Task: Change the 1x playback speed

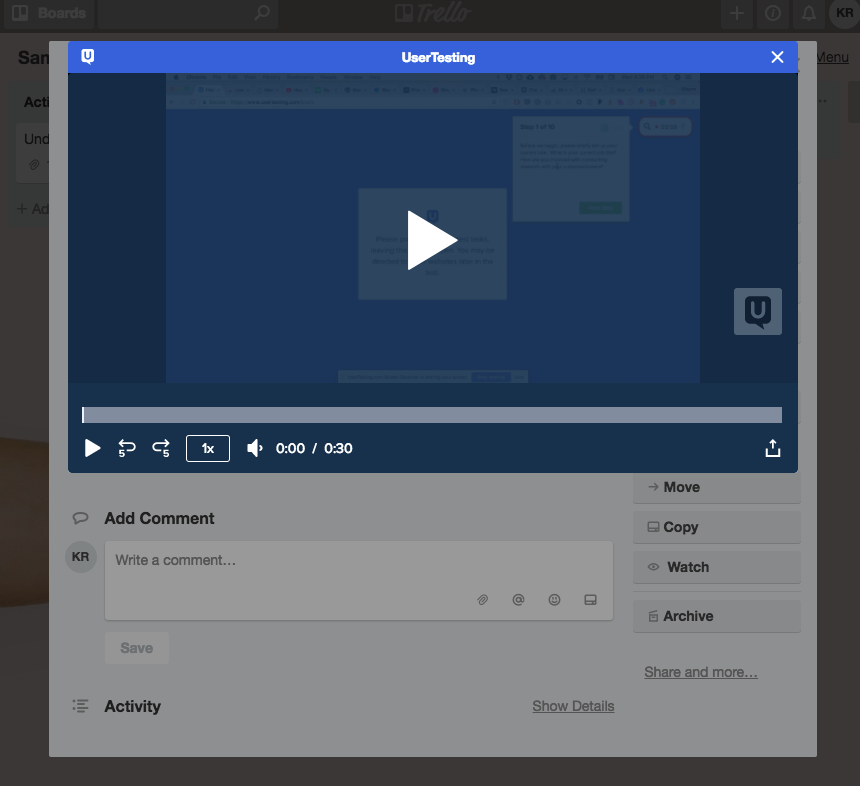Action: click(x=208, y=449)
